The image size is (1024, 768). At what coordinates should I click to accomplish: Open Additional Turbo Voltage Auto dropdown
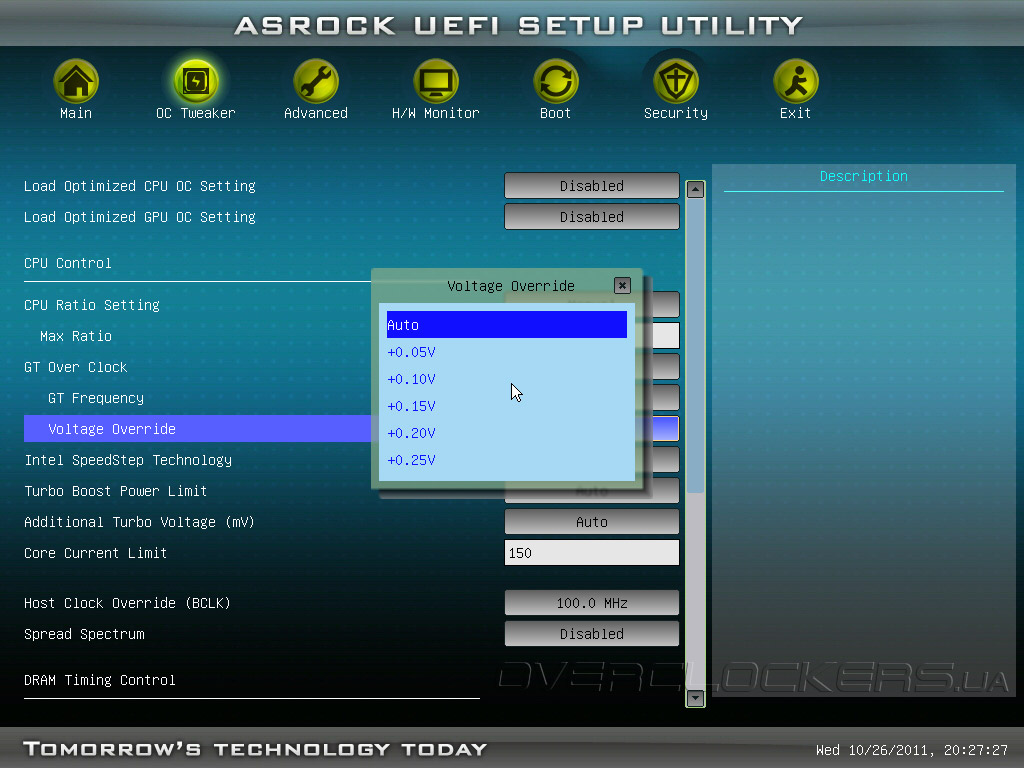tap(592, 522)
